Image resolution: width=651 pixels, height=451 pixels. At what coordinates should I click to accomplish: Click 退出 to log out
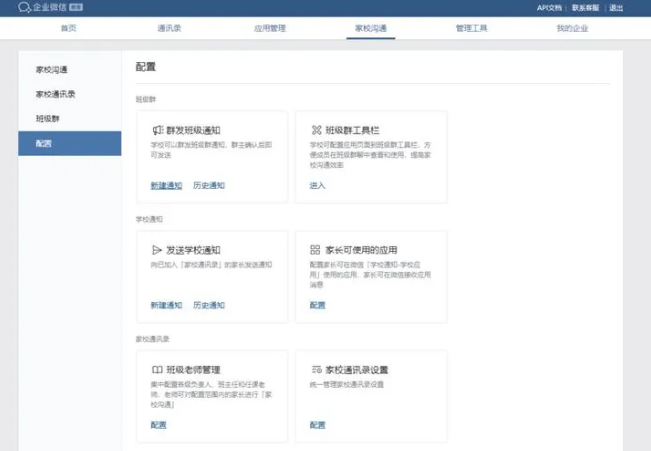(x=616, y=8)
